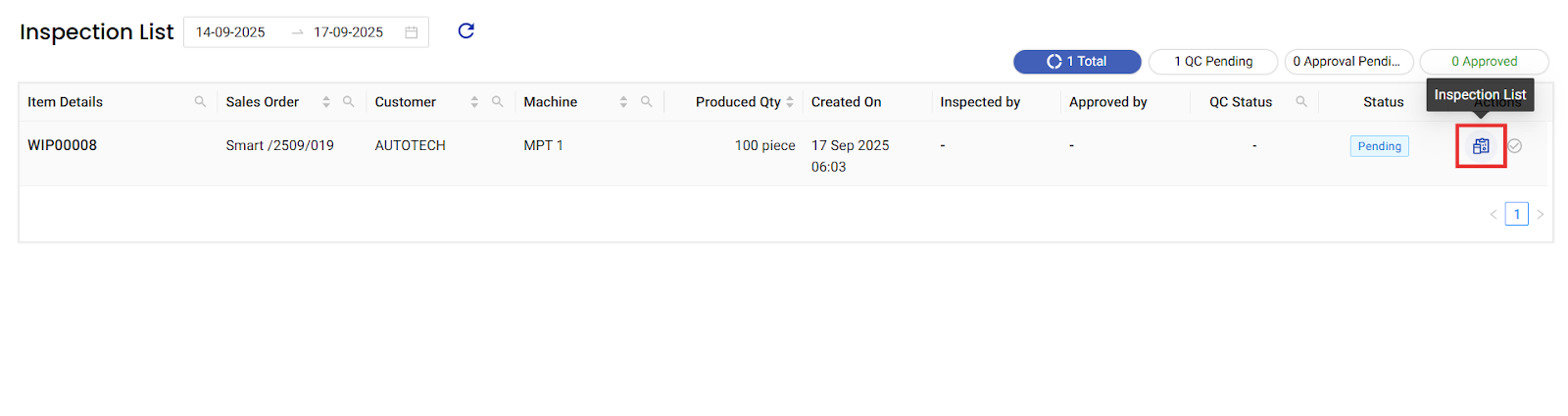The width and height of the screenshot is (1568, 416).
Task: Search within the Item Details column
Action: tap(200, 102)
